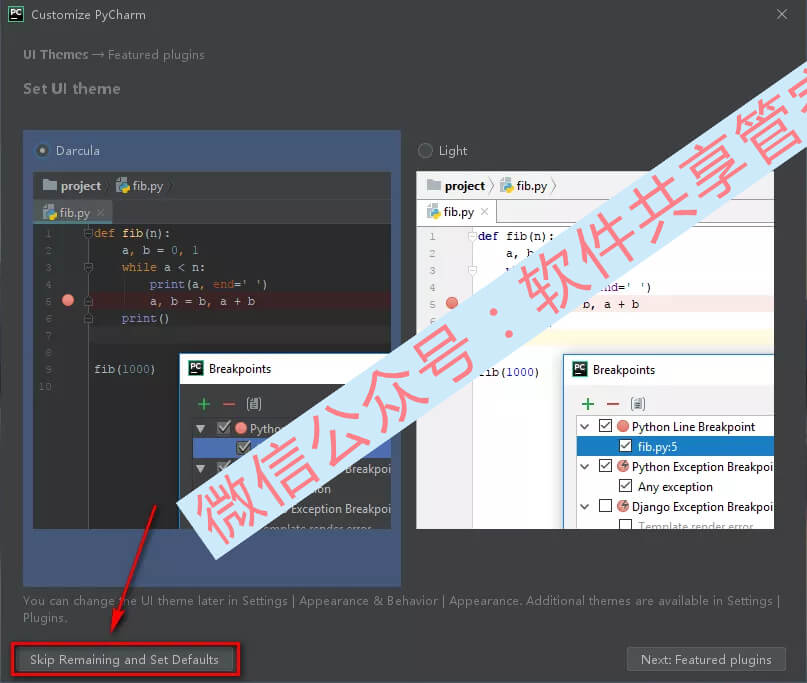Toggle Python Line Breakpoint checkbox in Light preview
This screenshot has height=683, width=807.
(605, 426)
